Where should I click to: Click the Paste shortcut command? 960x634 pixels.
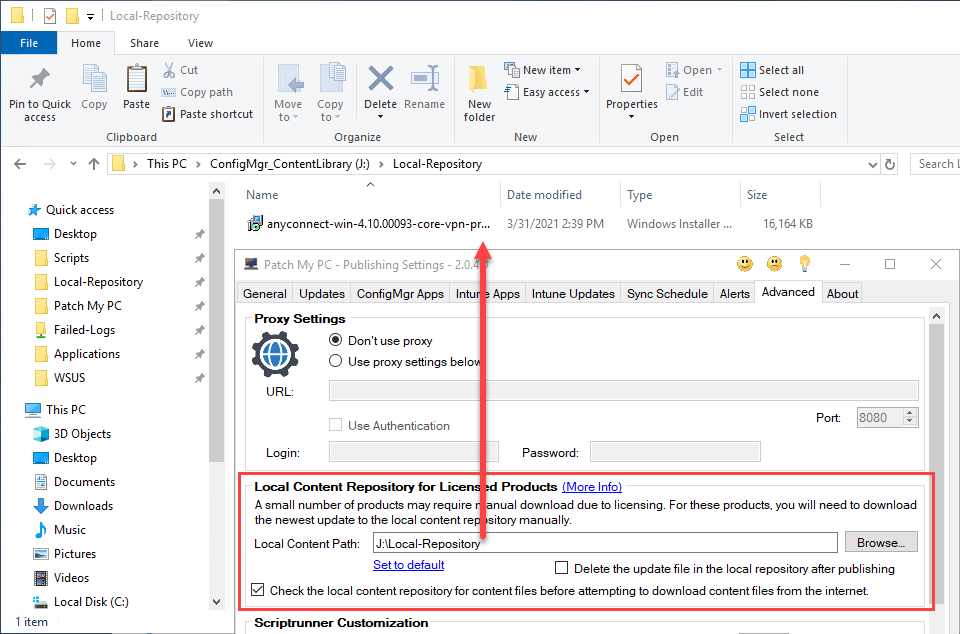pyautogui.click(x=208, y=114)
